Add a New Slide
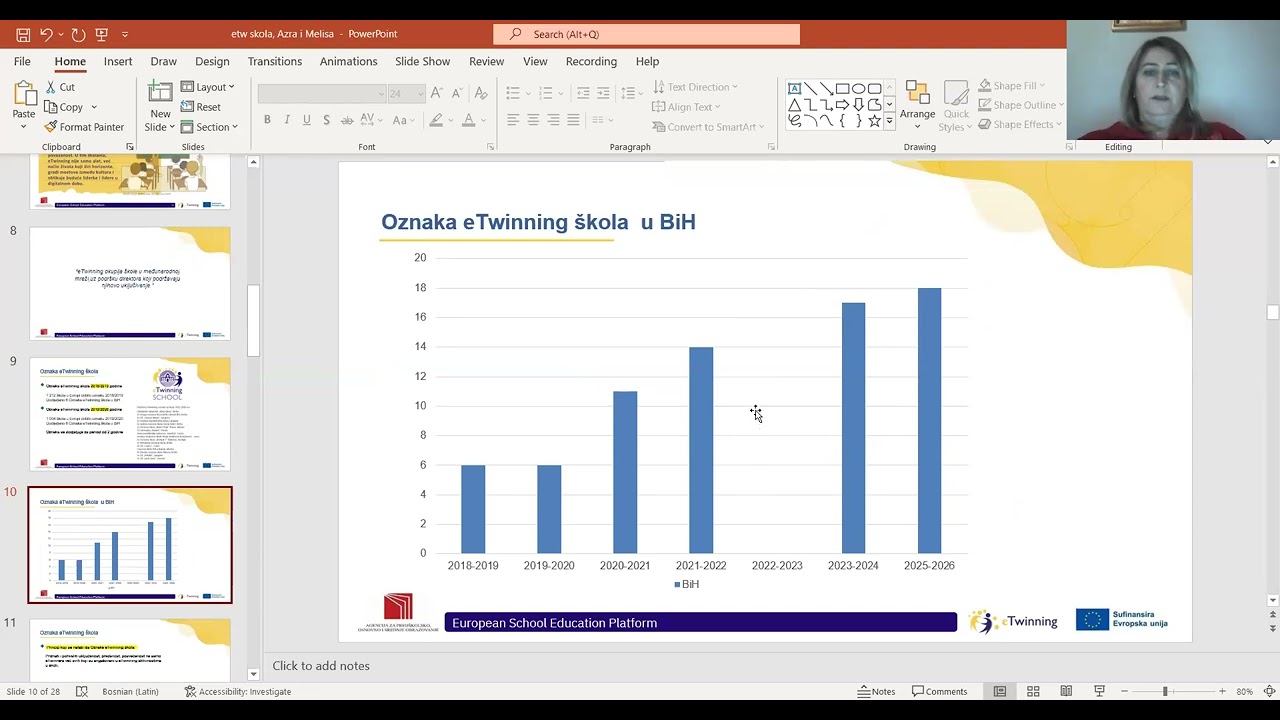Screen dimensions: 1280x720 coord(160,107)
